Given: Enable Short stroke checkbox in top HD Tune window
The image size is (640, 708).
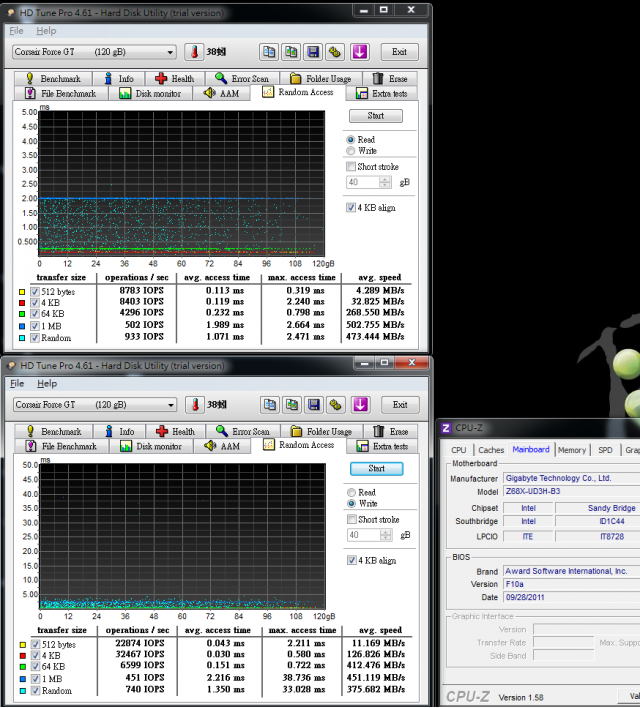Looking at the screenshot, I should (351, 167).
